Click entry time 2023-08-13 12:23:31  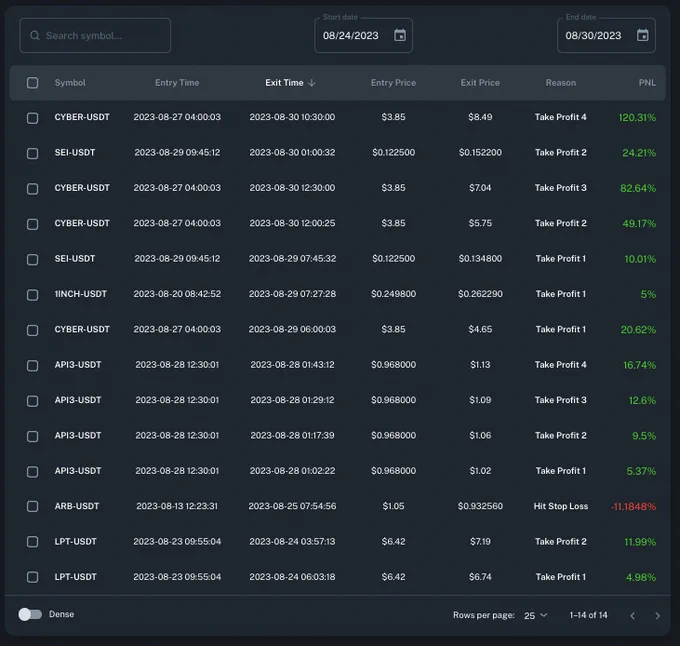pos(177,506)
